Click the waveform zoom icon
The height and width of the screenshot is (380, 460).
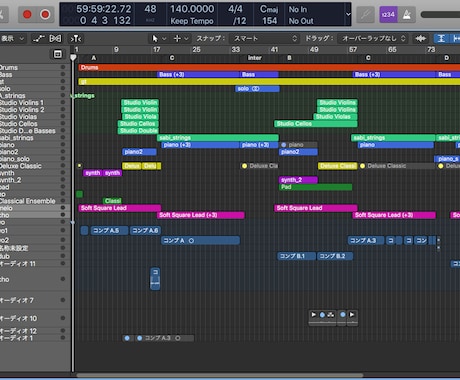click(421, 39)
